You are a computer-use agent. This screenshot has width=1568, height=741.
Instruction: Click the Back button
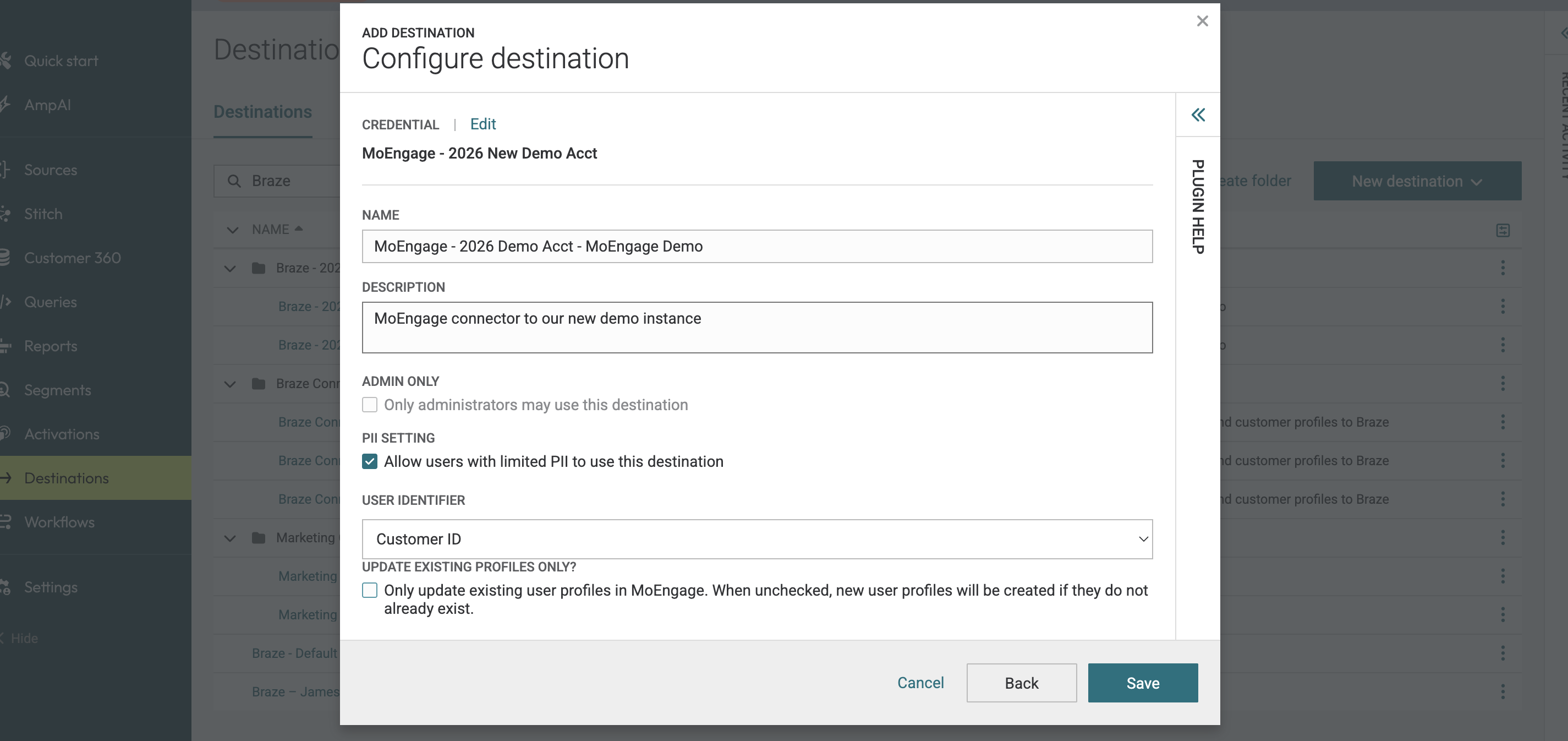click(1021, 683)
